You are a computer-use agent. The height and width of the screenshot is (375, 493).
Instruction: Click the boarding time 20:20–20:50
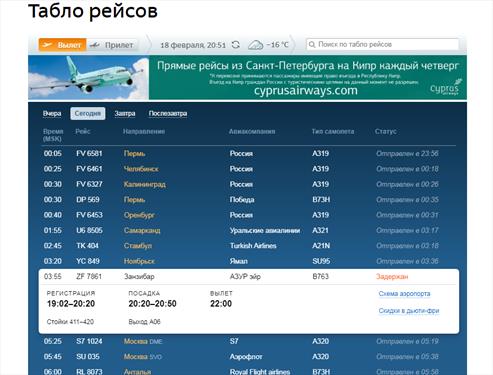coord(152,304)
